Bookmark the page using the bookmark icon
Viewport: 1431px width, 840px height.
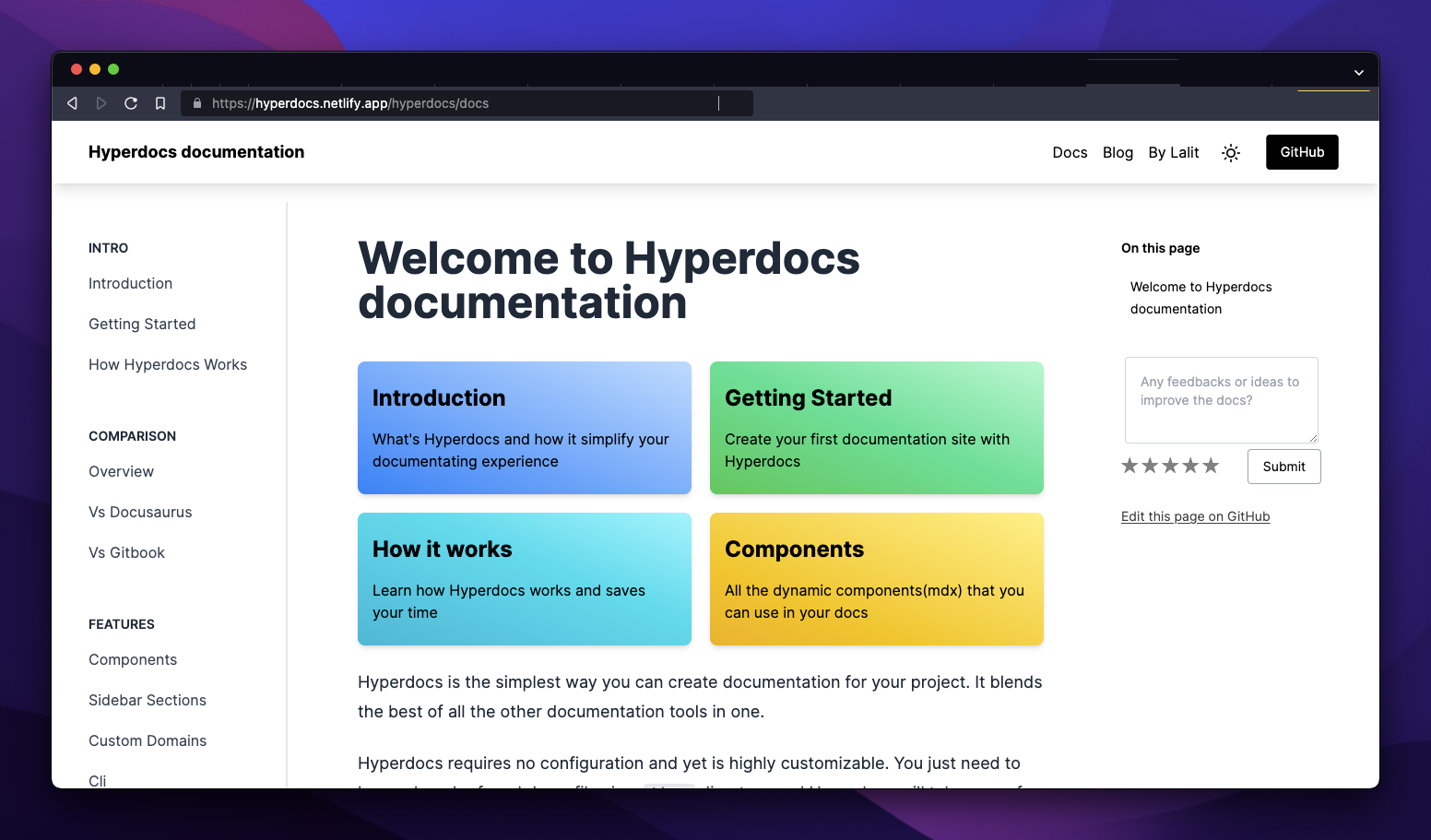[x=160, y=103]
